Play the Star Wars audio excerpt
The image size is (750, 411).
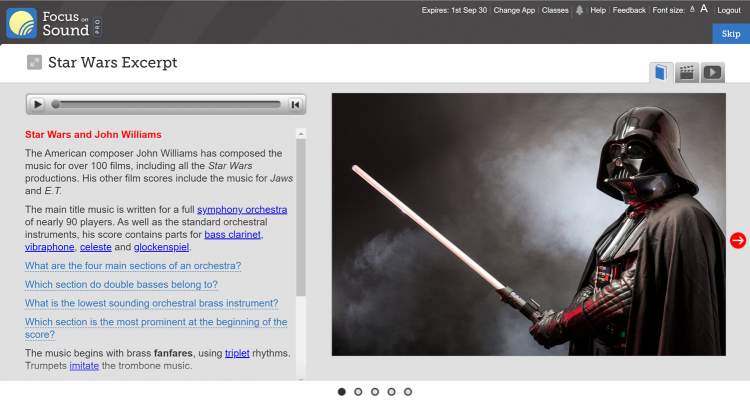coord(37,104)
